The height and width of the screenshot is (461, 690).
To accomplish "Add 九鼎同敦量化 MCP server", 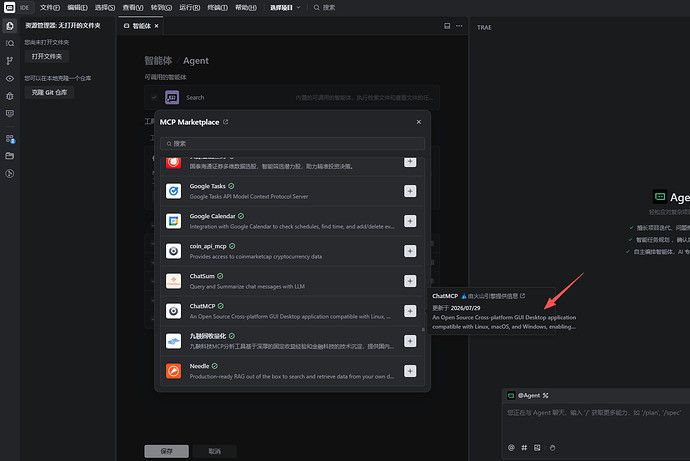I will 410,341.
